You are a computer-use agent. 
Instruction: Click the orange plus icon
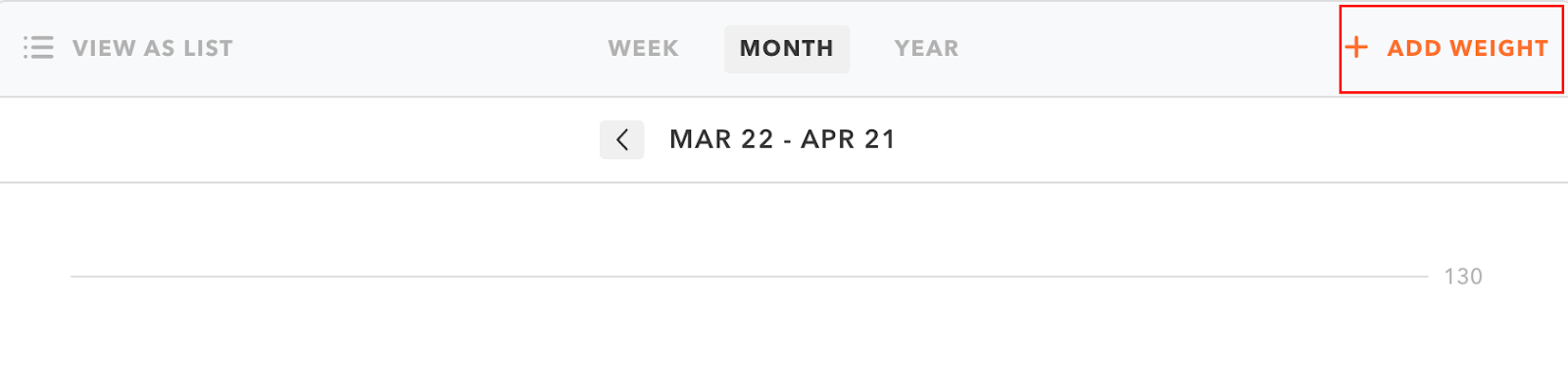point(1356,47)
